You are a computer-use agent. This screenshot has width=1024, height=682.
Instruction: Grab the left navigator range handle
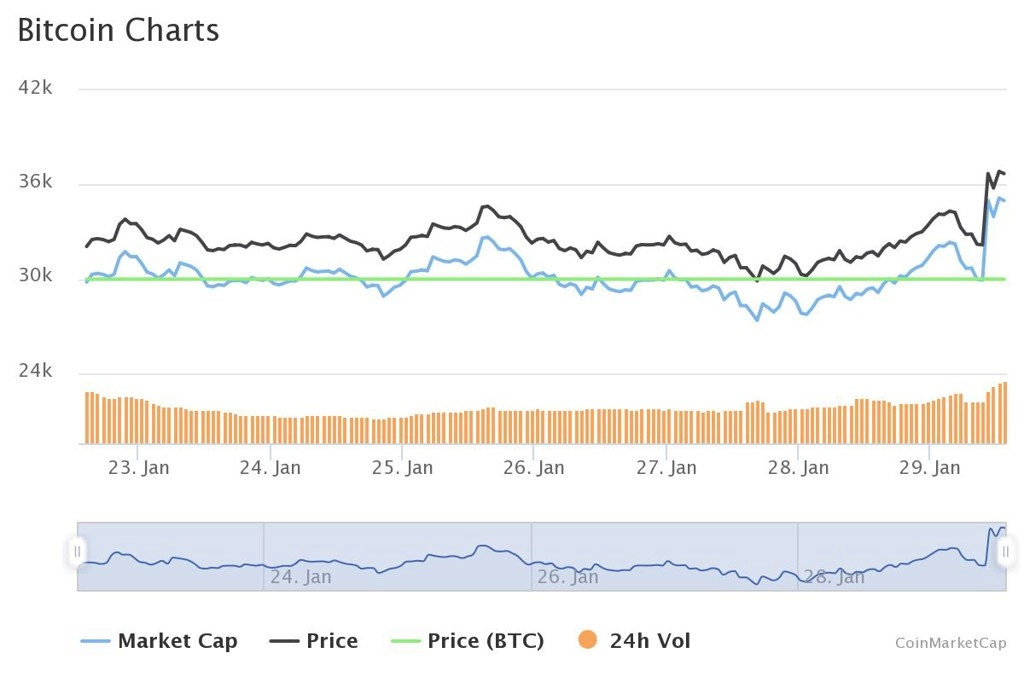[77, 552]
